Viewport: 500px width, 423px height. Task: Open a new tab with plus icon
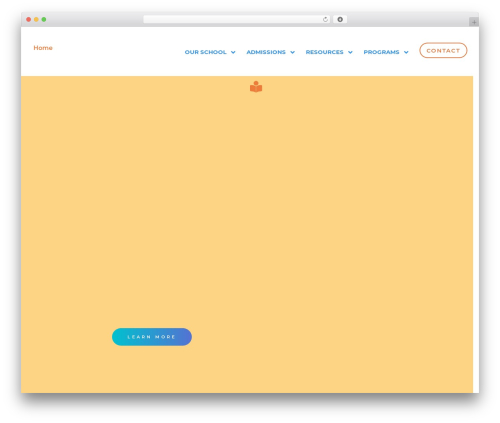[474, 22]
